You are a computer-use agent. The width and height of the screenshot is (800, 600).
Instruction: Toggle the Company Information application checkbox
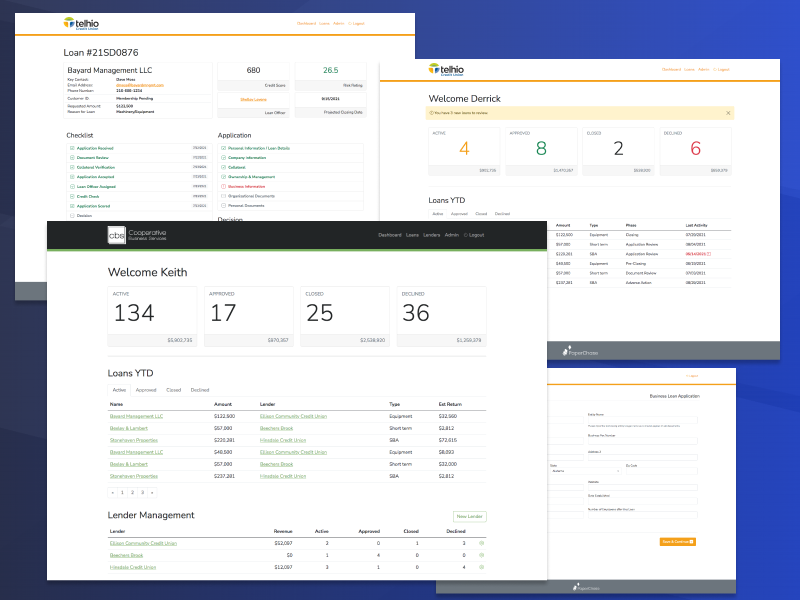point(223,158)
